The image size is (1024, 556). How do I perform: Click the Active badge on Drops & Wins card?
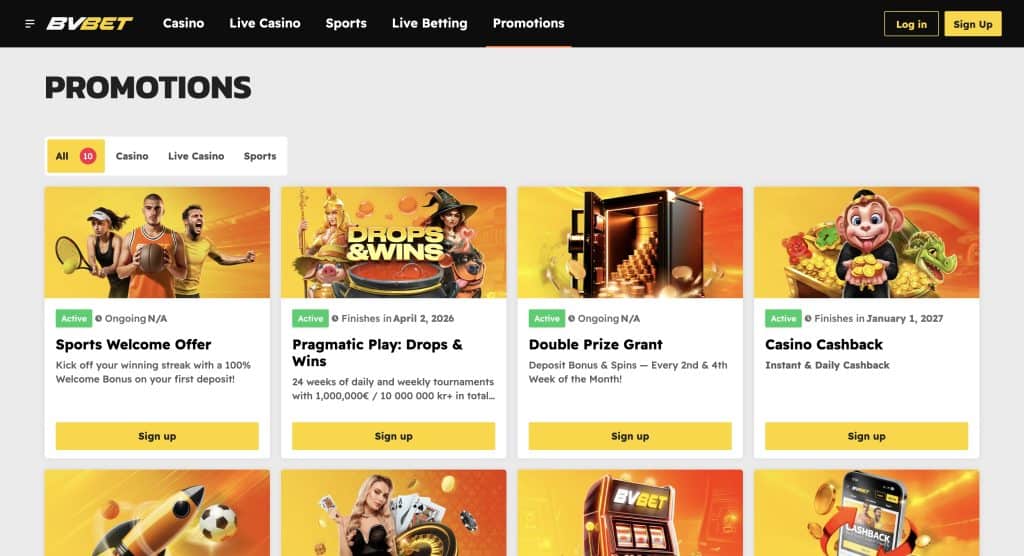click(x=310, y=318)
